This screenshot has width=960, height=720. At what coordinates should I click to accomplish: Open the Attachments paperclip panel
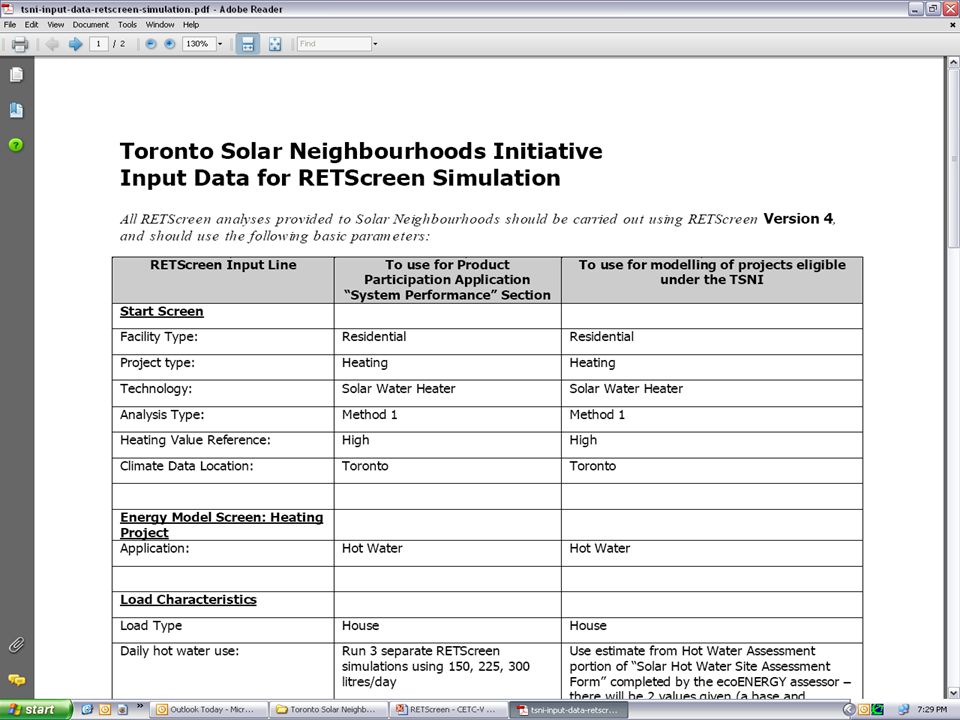[16, 645]
